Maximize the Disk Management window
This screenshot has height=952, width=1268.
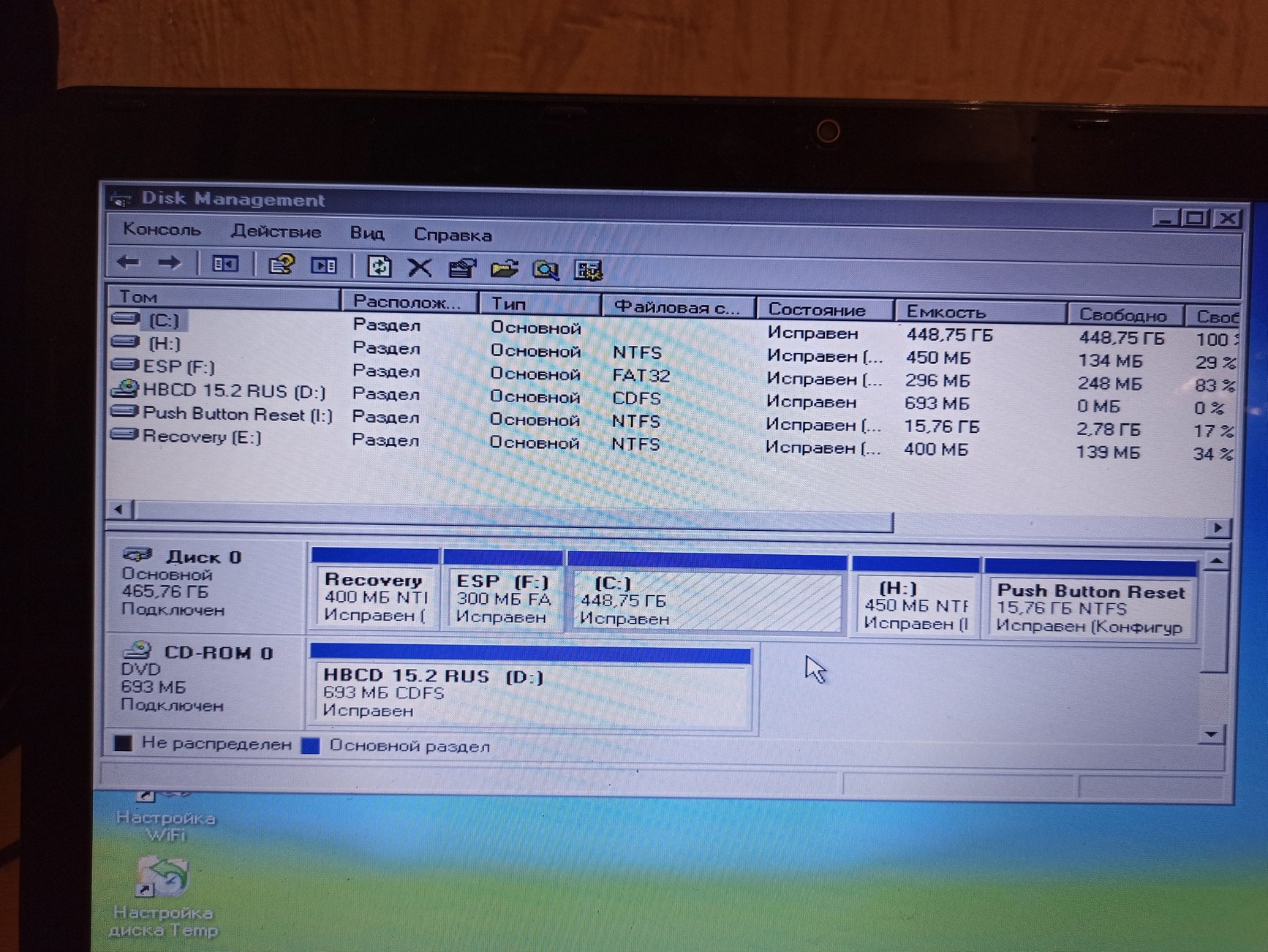(x=1195, y=218)
